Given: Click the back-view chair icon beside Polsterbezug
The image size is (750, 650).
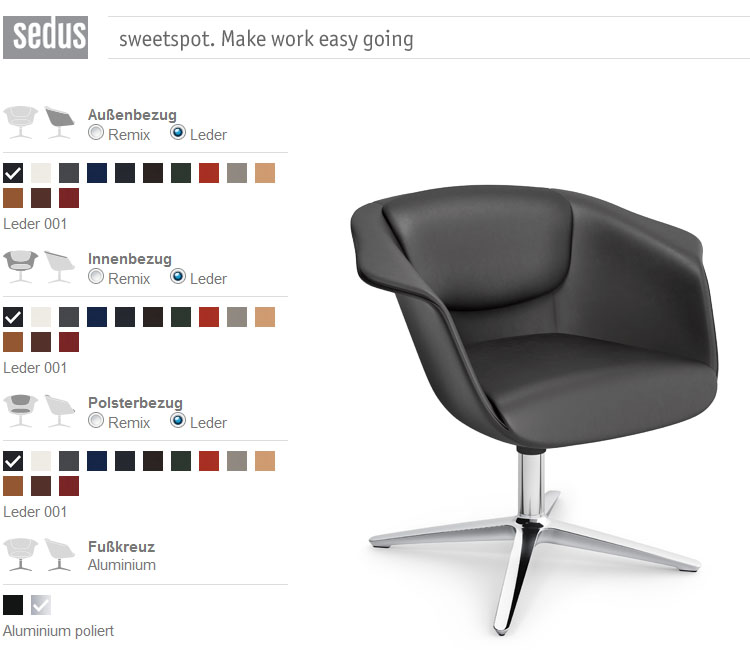Looking at the screenshot, I should click(60, 410).
